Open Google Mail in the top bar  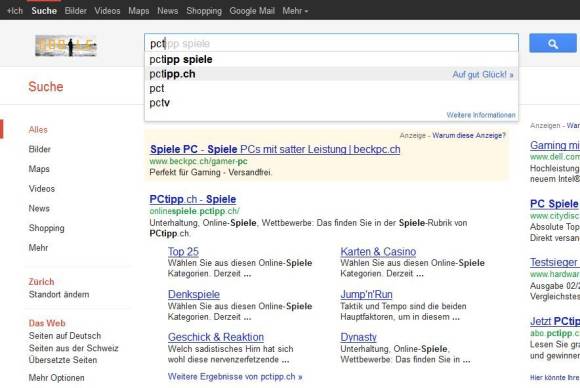click(252, 11)
